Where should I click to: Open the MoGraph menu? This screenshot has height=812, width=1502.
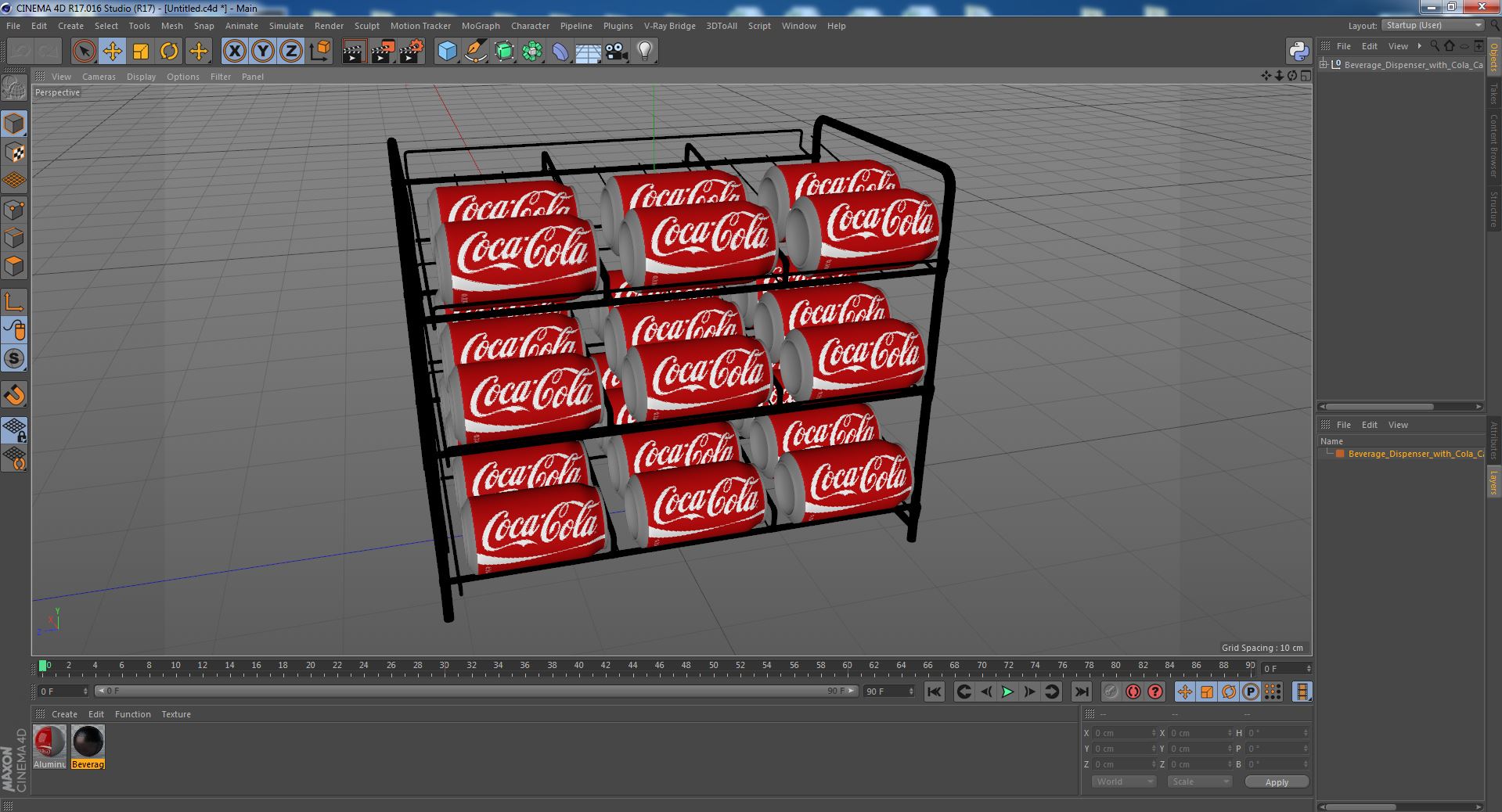[x=481, y=26]
